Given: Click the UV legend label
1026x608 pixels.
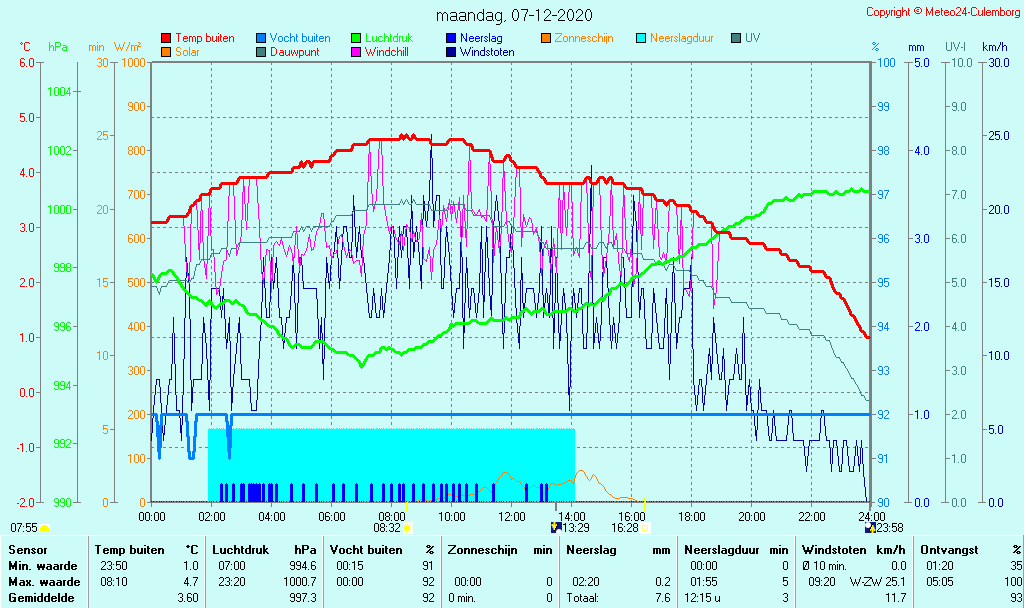Looking at the screenshot, I should tap(754, 38).
